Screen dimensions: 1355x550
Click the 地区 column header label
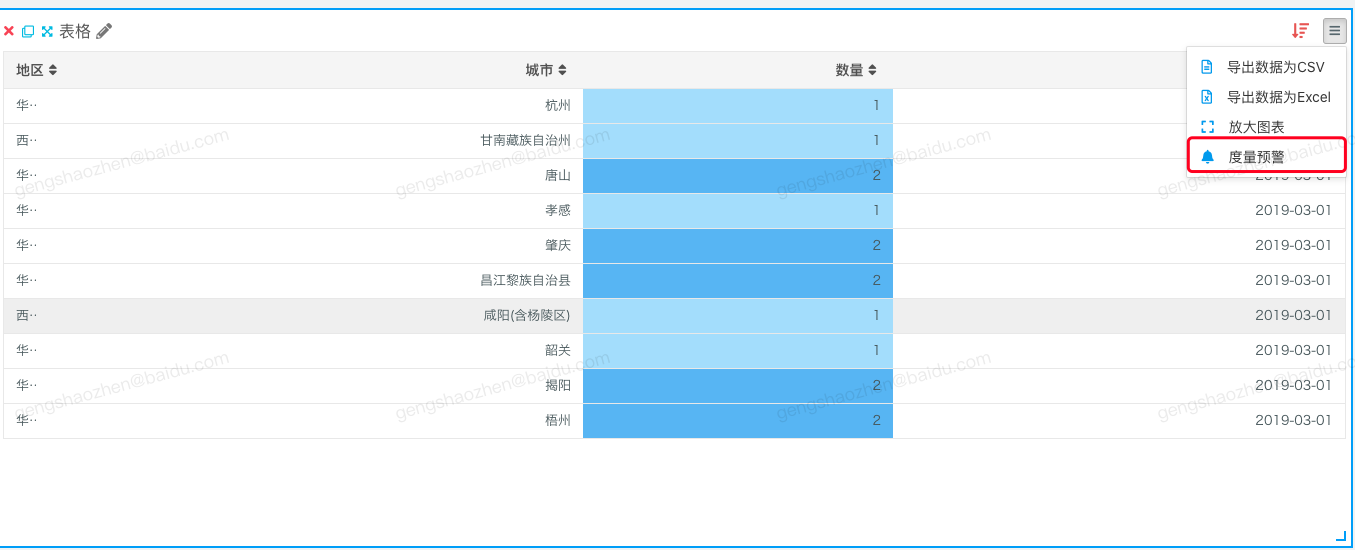(x=30, y=70)
